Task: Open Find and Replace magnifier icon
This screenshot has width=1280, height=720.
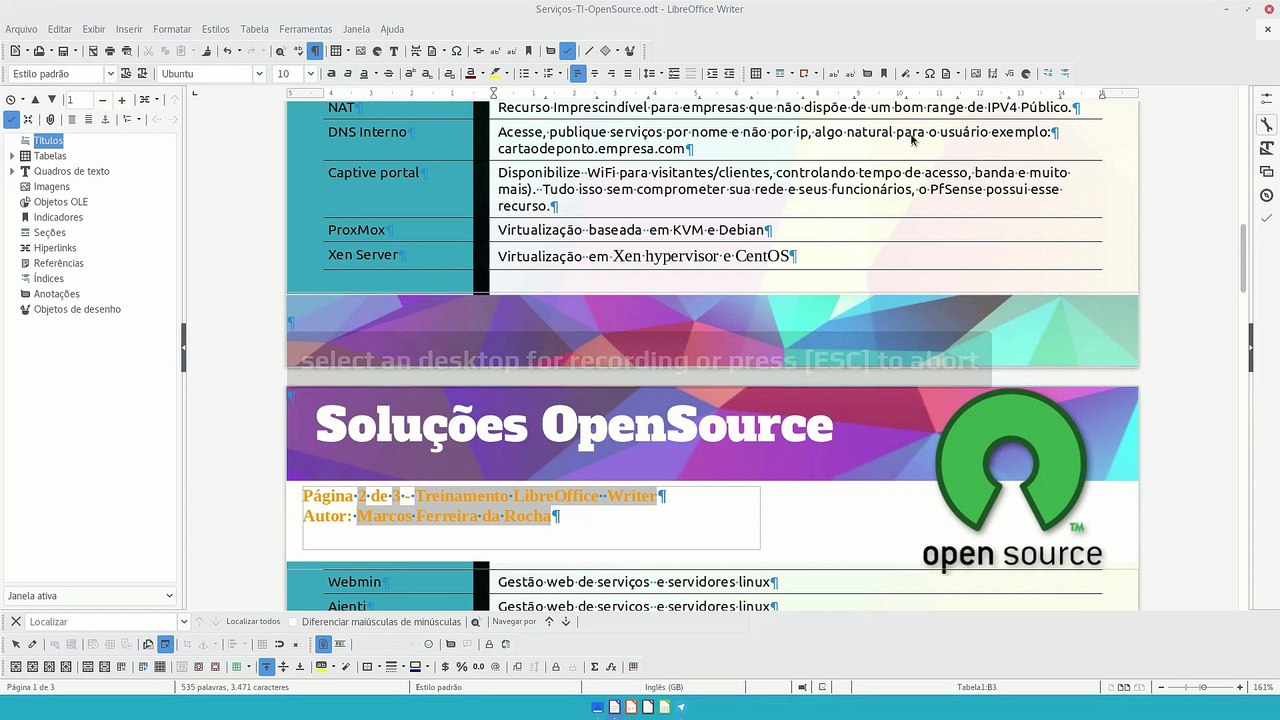Action: click(x=280, y=51)
